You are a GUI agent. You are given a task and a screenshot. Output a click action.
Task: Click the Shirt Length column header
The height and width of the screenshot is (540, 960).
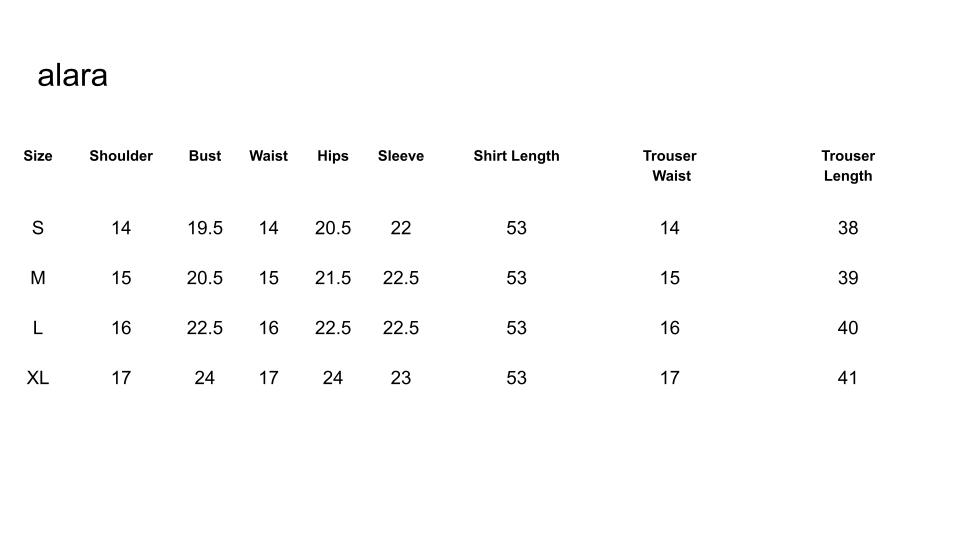[x=516, y=156]
